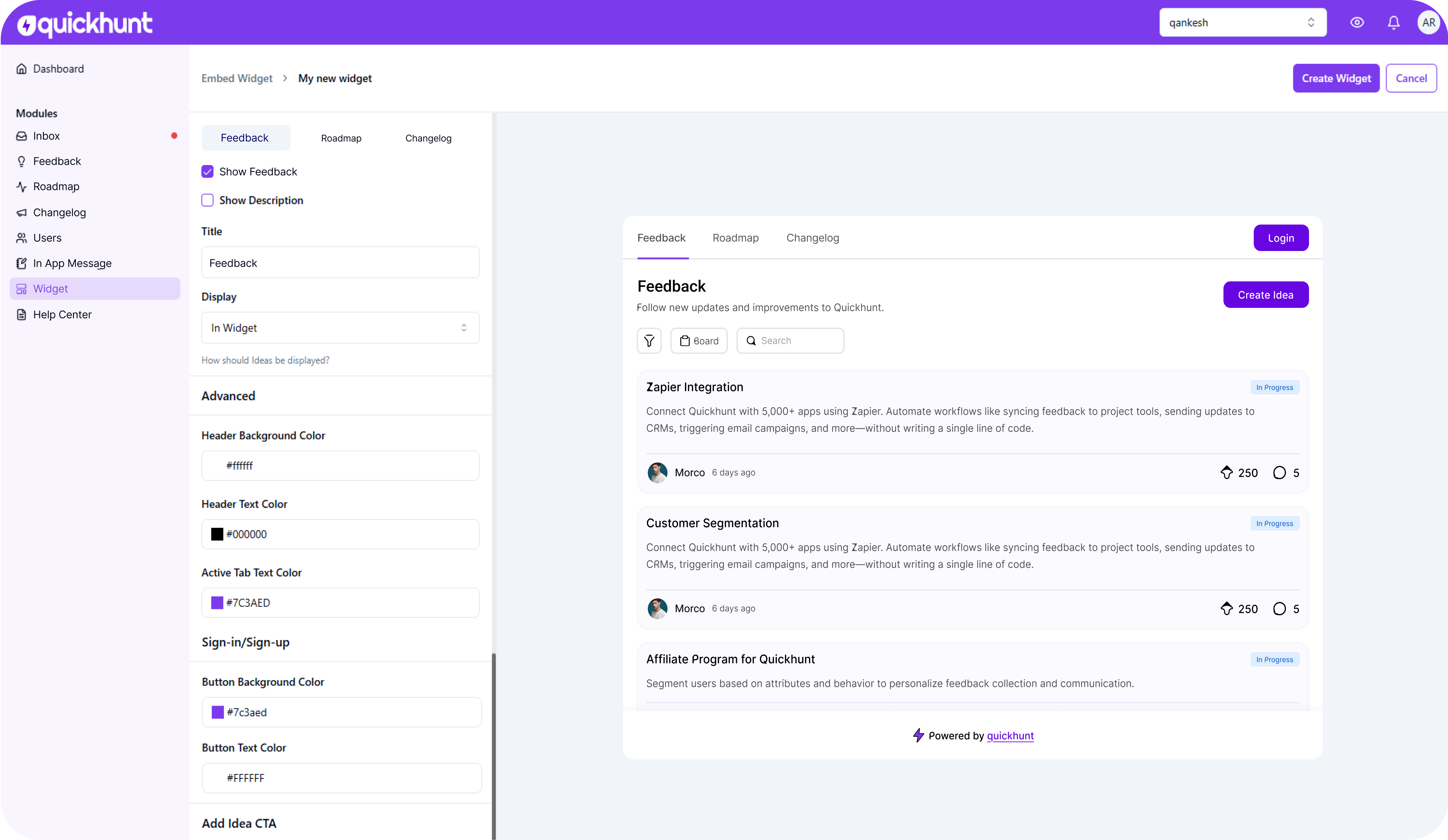This screenshot has width=1448, height=840.
Task: Switch to Roadmap settings tab
Action: (341, 139)
